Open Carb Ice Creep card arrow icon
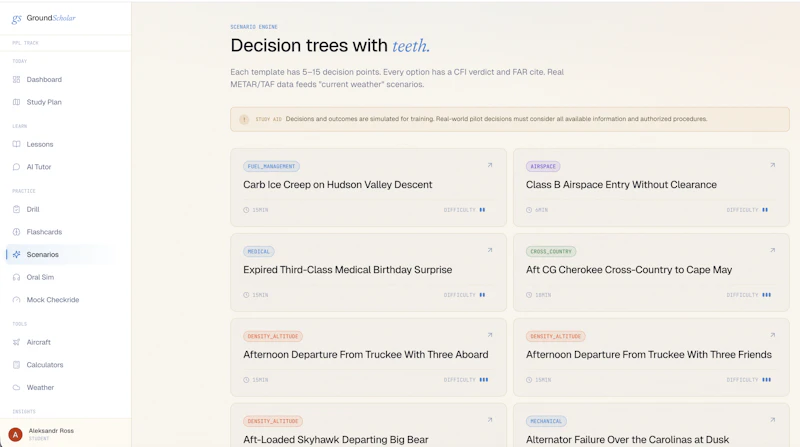The image size is (800, 447). click(490, 165)
